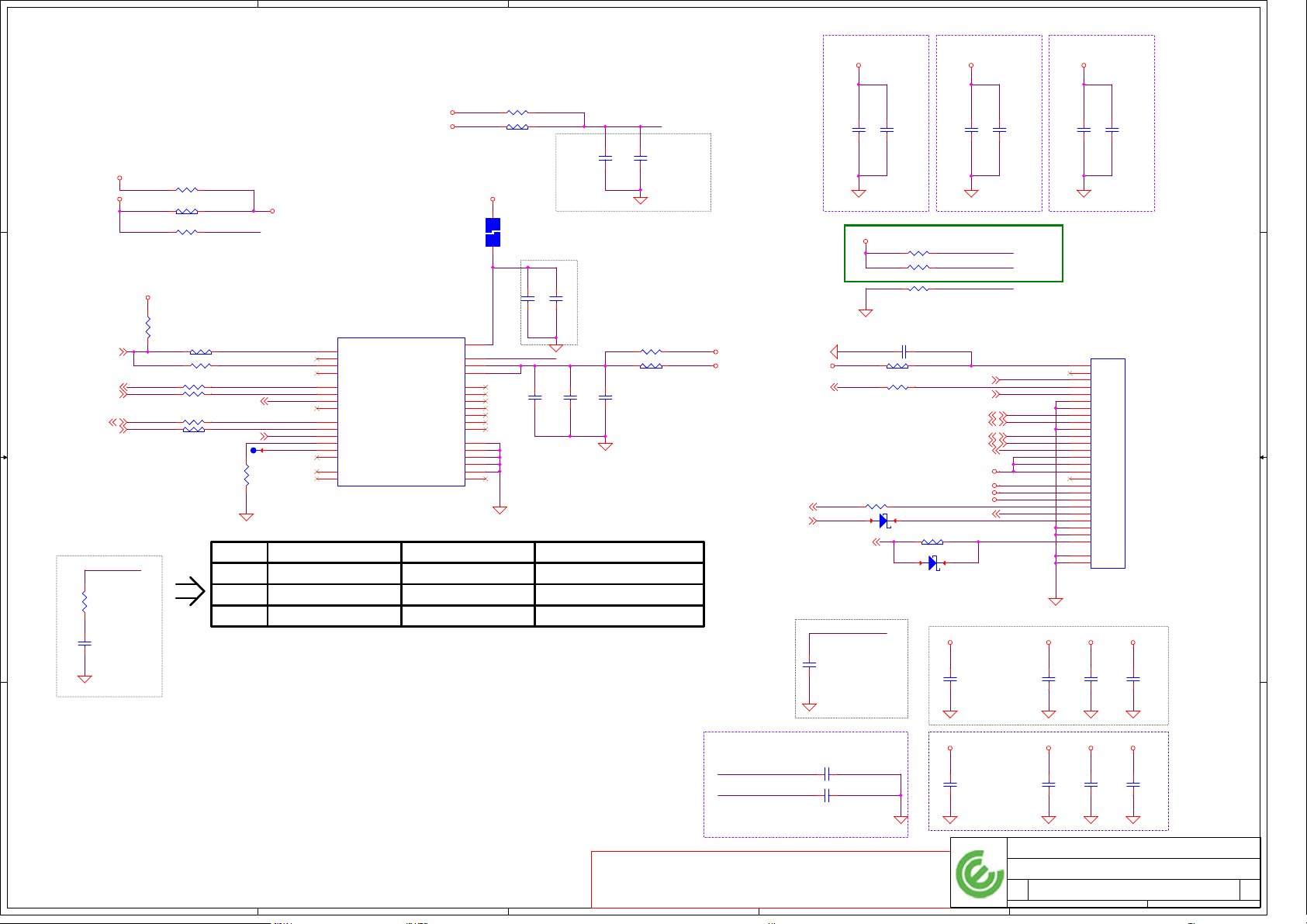Select the lower horizontal capacitor in the two-capacitor dashed box

pyautogui.click(x=827, y=795)
